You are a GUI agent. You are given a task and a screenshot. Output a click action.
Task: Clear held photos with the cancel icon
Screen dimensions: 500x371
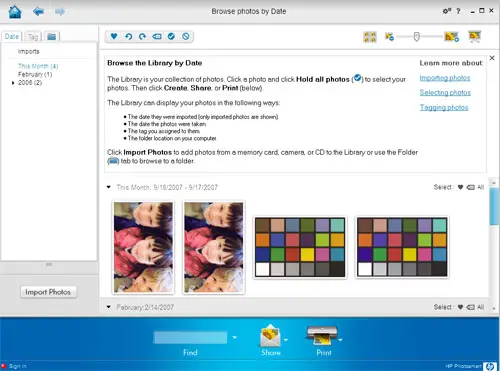click(x=186, y=36)
